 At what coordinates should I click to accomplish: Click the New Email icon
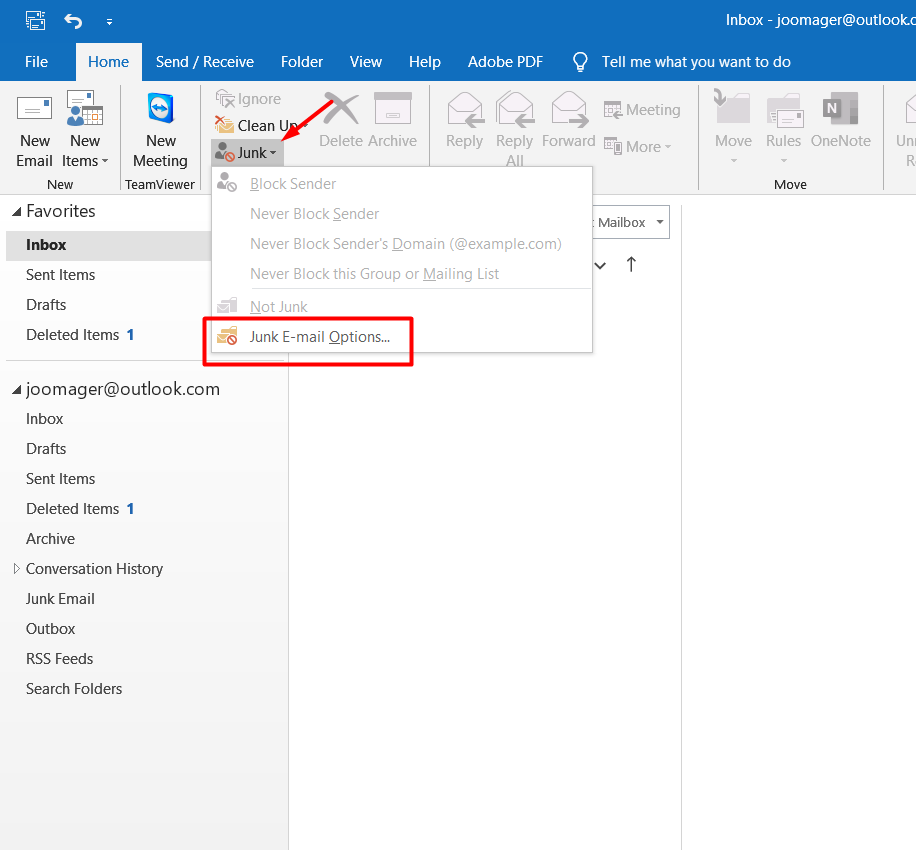coord(34,110)
